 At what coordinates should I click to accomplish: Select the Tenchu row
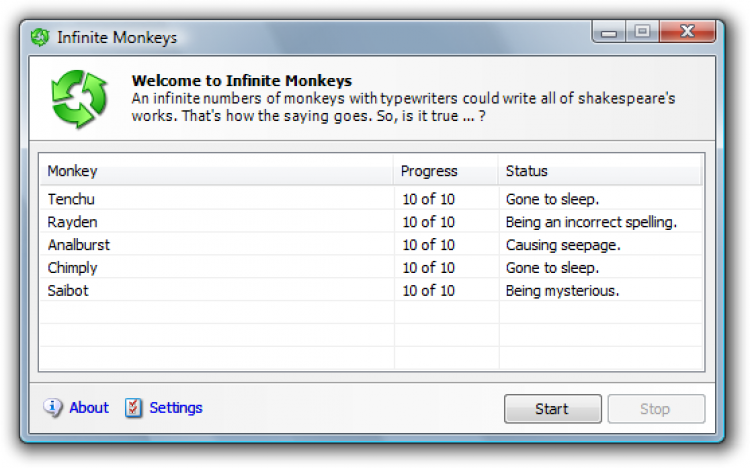tap(371, 199)
